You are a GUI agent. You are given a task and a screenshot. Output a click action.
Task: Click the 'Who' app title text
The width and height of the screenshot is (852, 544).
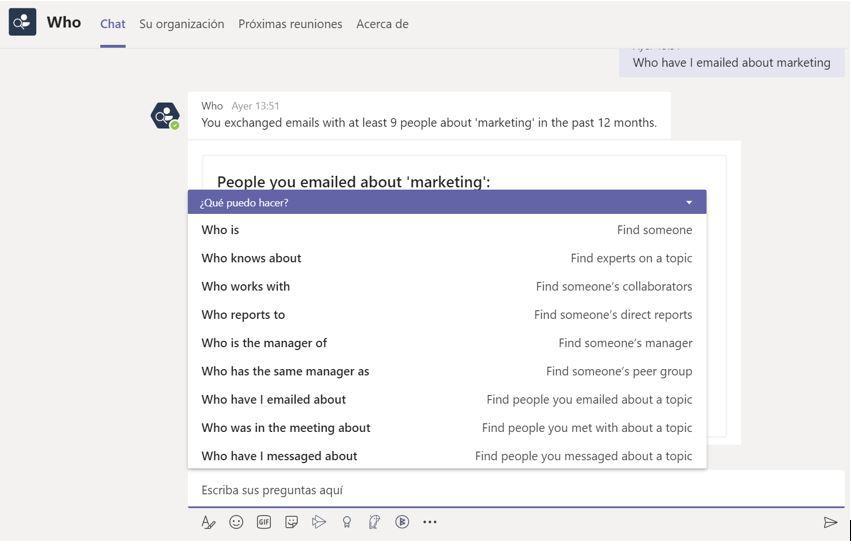[x=64, y=22]
